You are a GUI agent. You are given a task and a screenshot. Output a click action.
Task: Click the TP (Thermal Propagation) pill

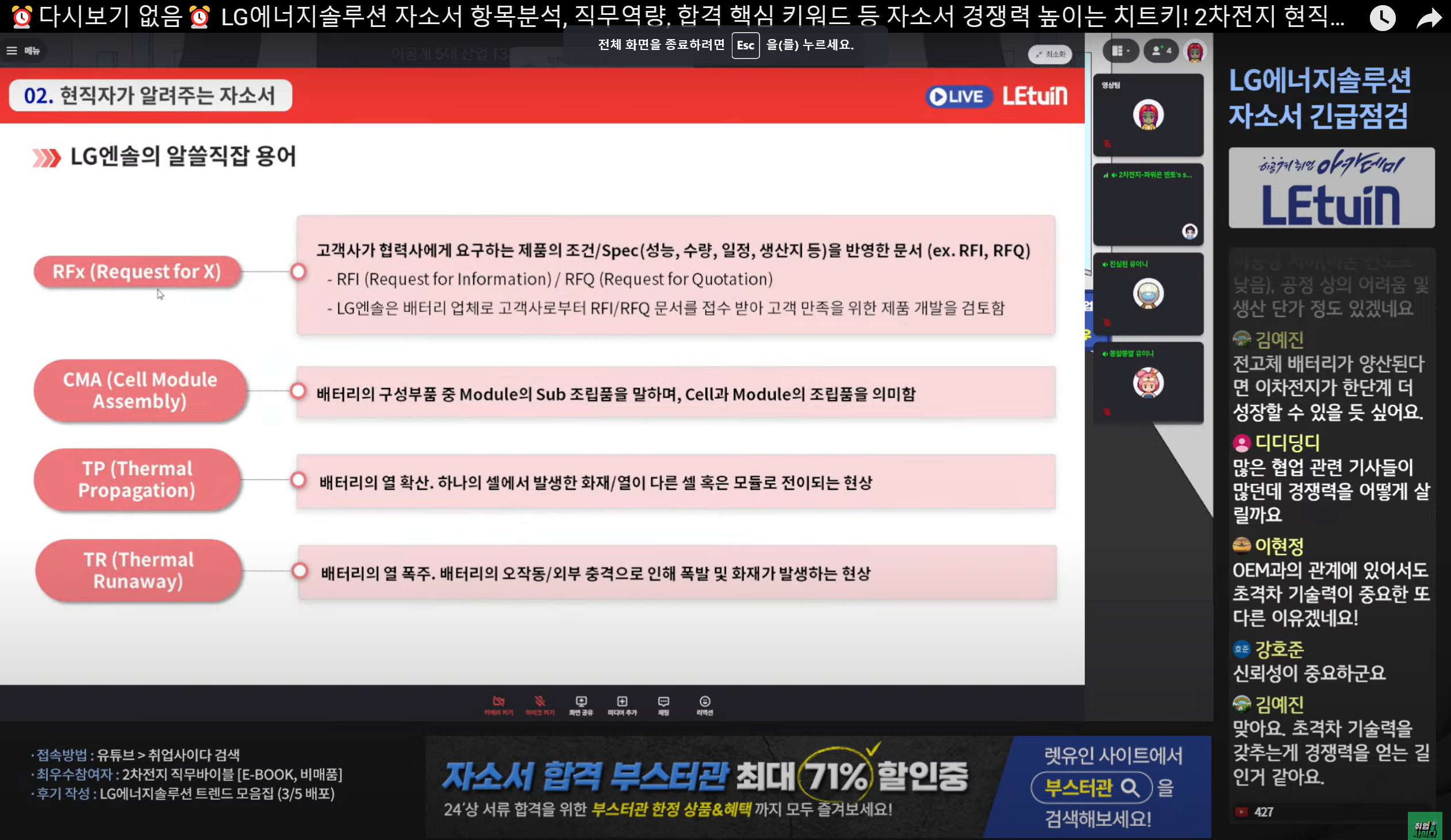click(137, 479)
